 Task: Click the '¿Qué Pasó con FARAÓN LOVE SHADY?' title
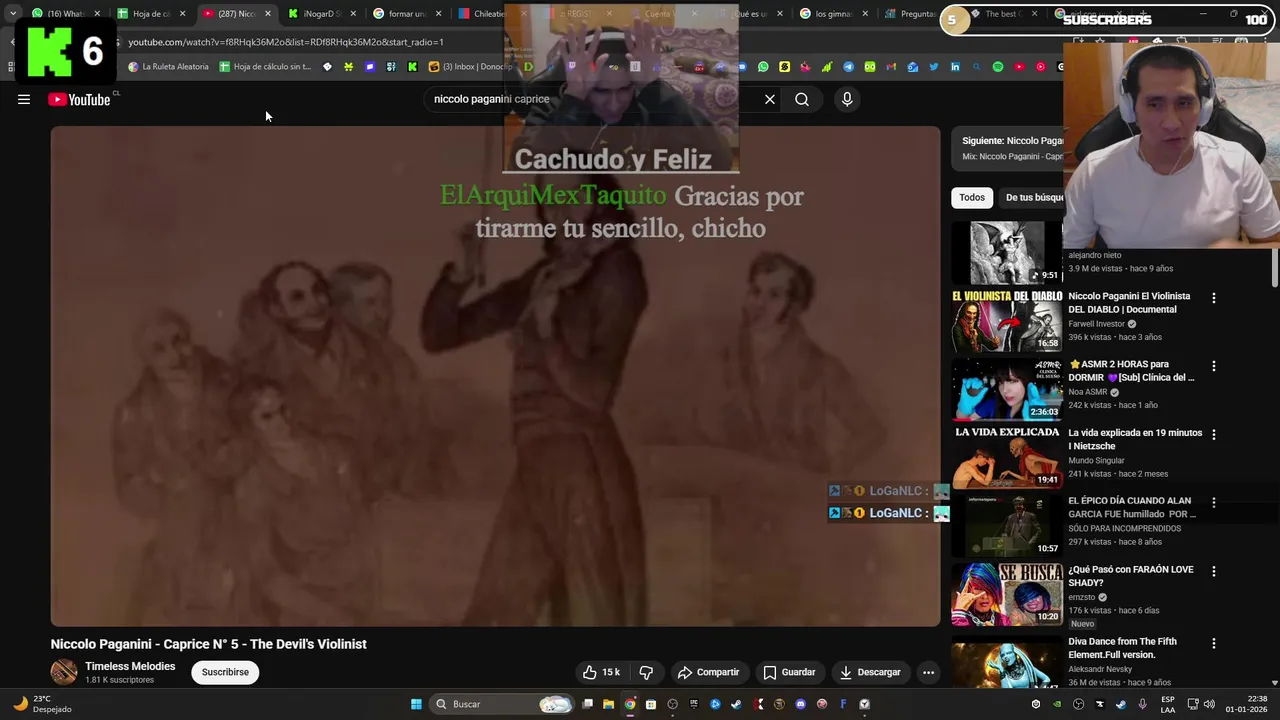1131,576
